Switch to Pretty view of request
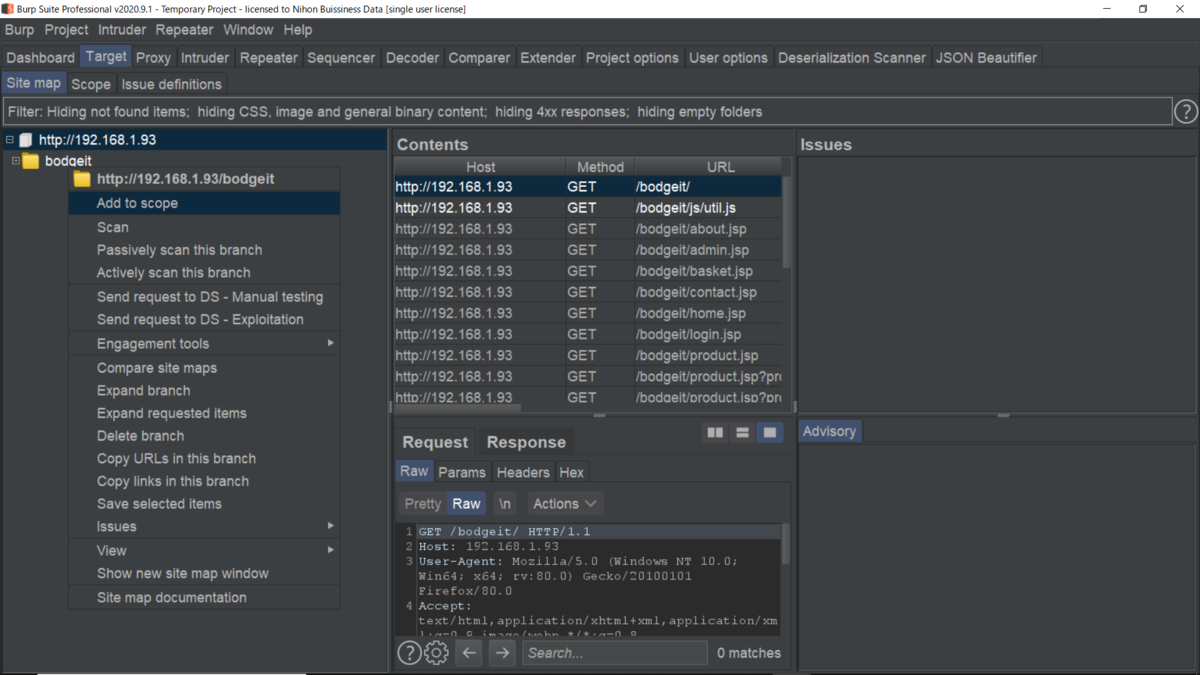This screenshot has width=1200, height=675. [x=423, y=504]
